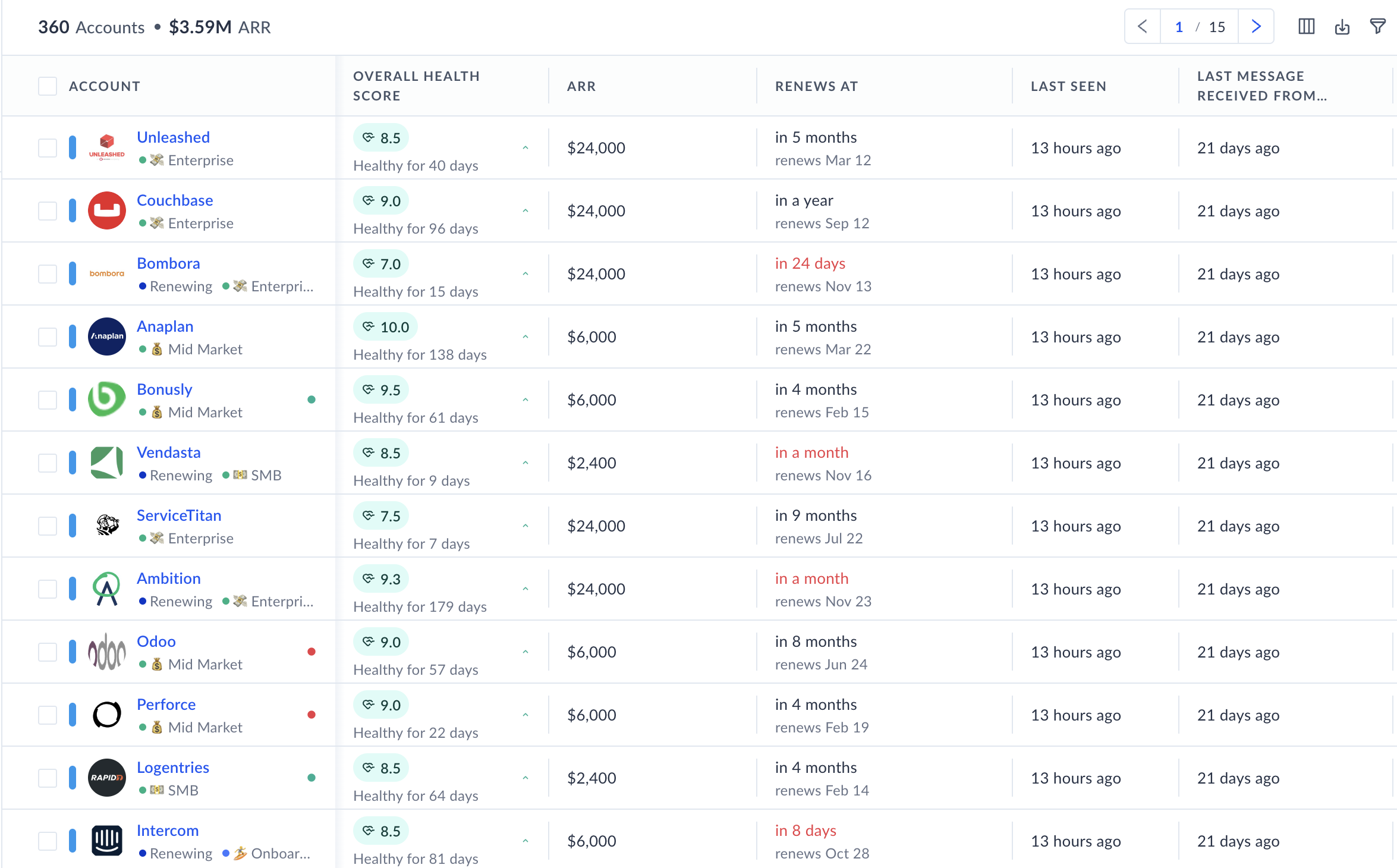This screenshot has width=1397, height=868.
Task: Expand Unleashed health score chevron
Action: pyautogui.click(x=526, y=148)
